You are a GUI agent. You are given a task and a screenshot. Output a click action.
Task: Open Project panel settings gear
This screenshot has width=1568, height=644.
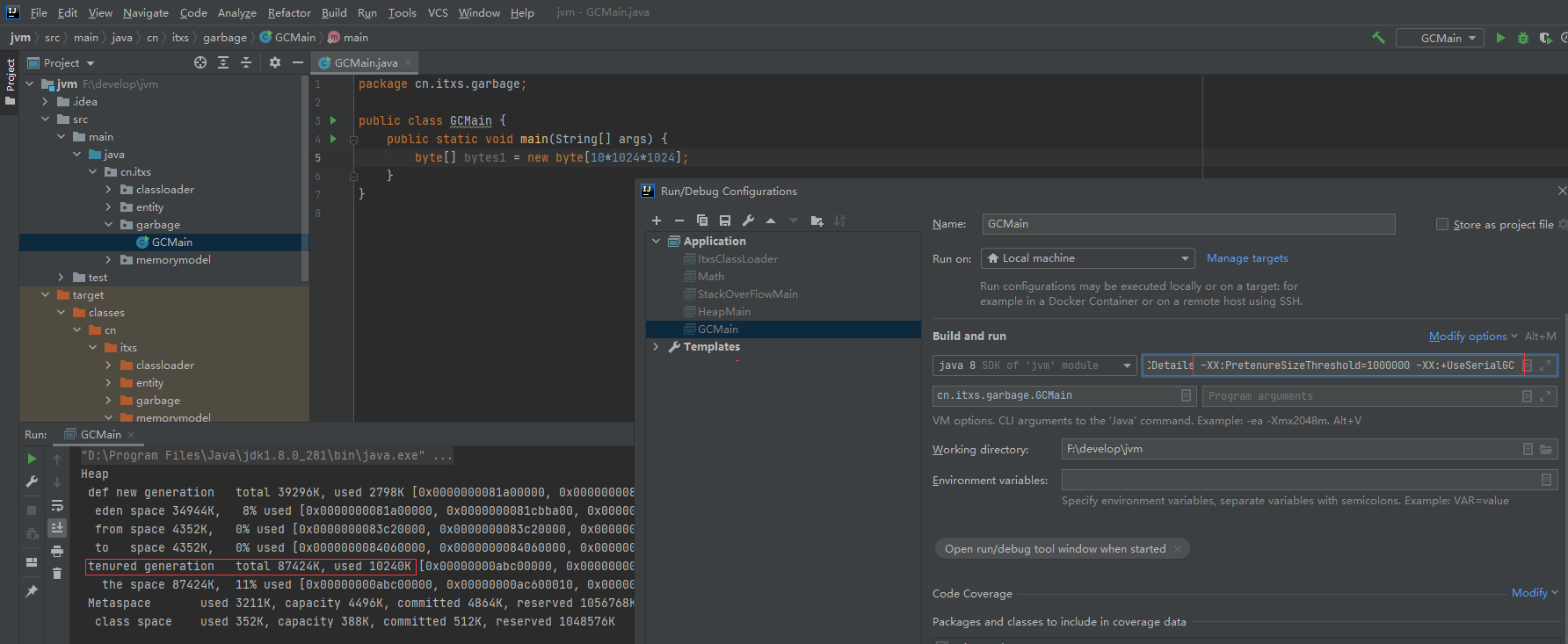(275, 62)
